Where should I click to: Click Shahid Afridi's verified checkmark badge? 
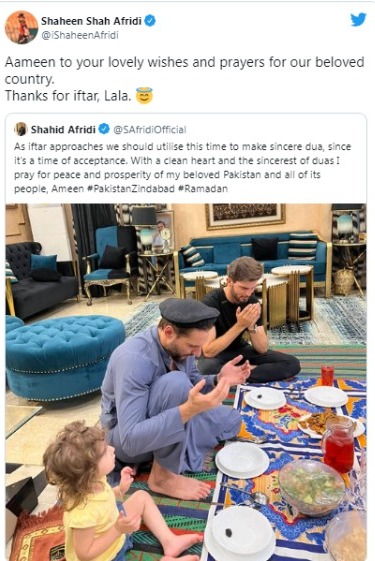pyautogui.click(x=104, y=129)
